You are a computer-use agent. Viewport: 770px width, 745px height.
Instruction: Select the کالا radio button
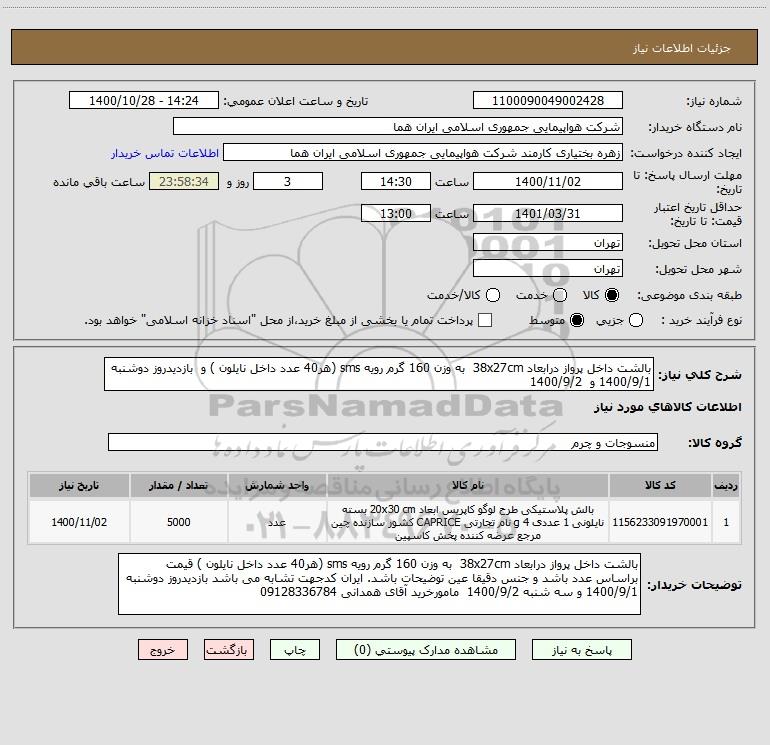(x=612, y=295)
